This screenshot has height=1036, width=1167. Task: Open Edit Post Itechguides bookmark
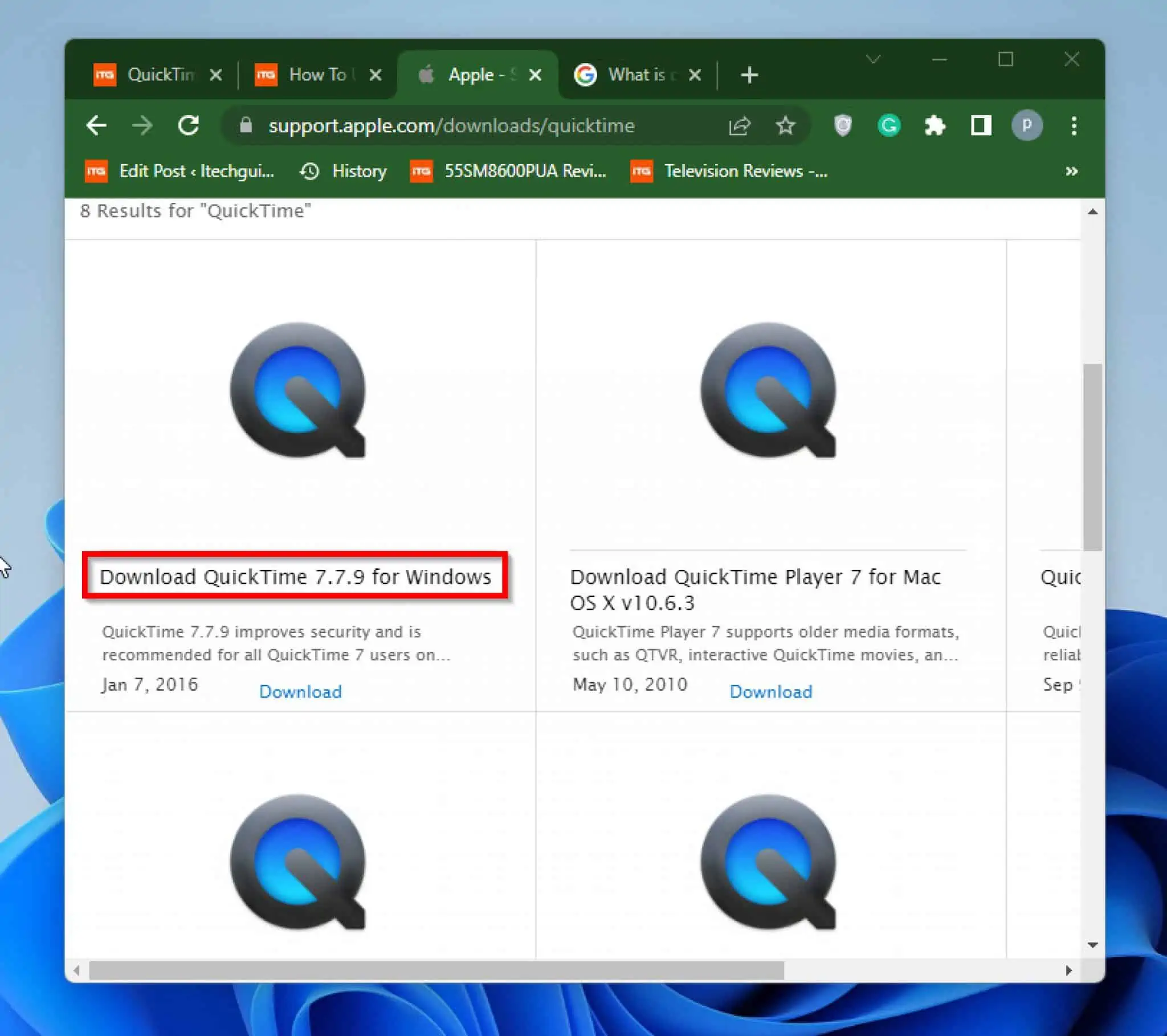click(179, 171)
